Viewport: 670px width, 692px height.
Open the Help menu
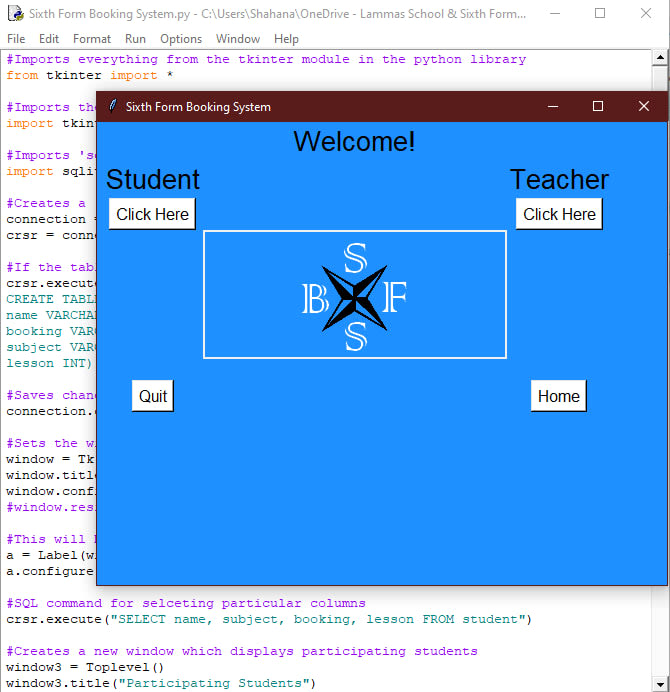coord(286,39)
